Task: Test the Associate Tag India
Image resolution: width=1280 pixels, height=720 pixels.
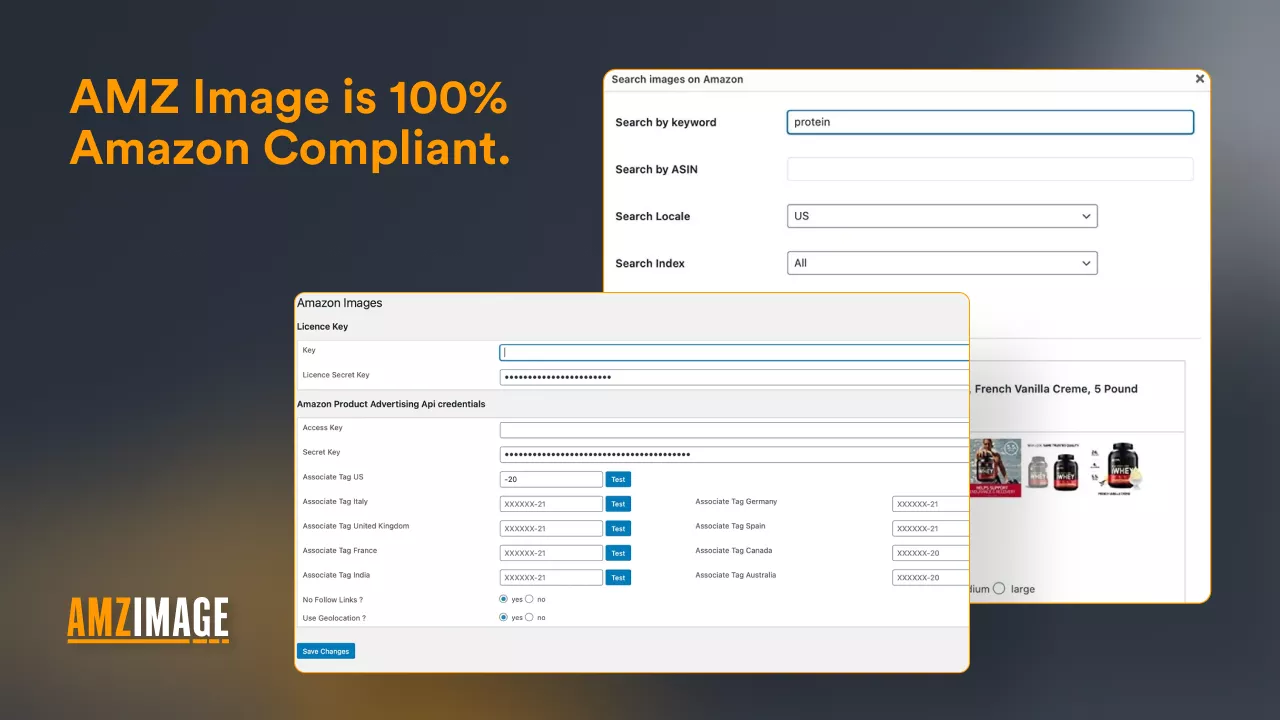Action: pyautogui.click(x=618, y=578)
